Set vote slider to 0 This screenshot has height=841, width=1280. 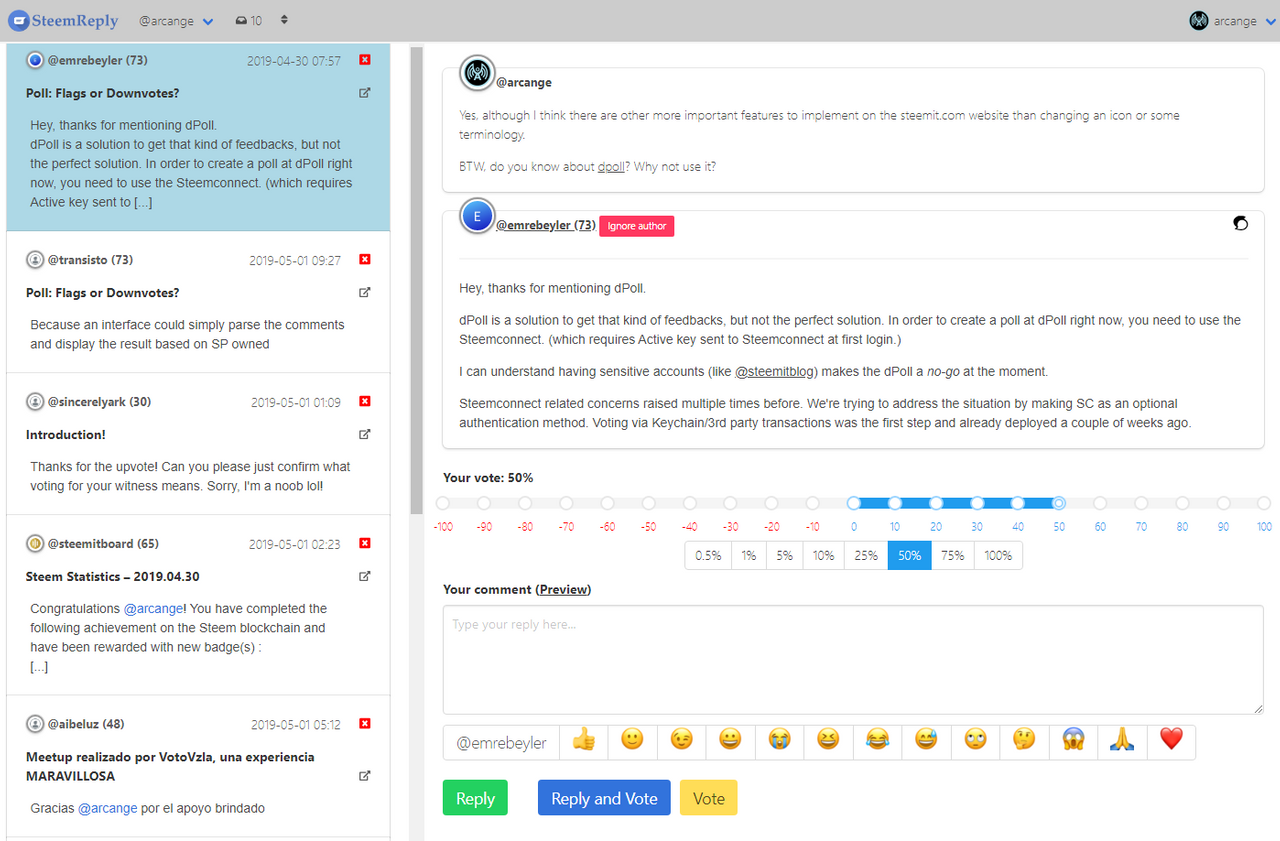(x=854, y=503)
